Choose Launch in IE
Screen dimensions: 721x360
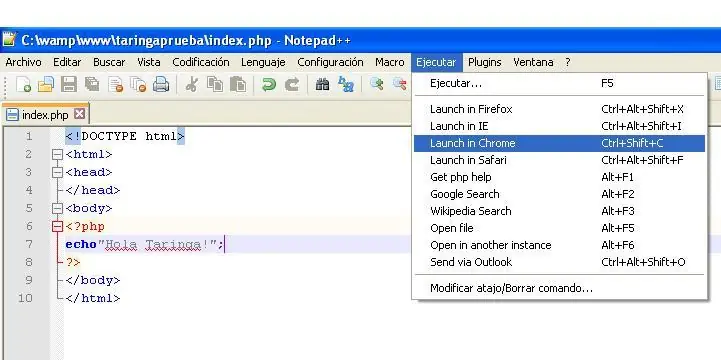point(559,126)
